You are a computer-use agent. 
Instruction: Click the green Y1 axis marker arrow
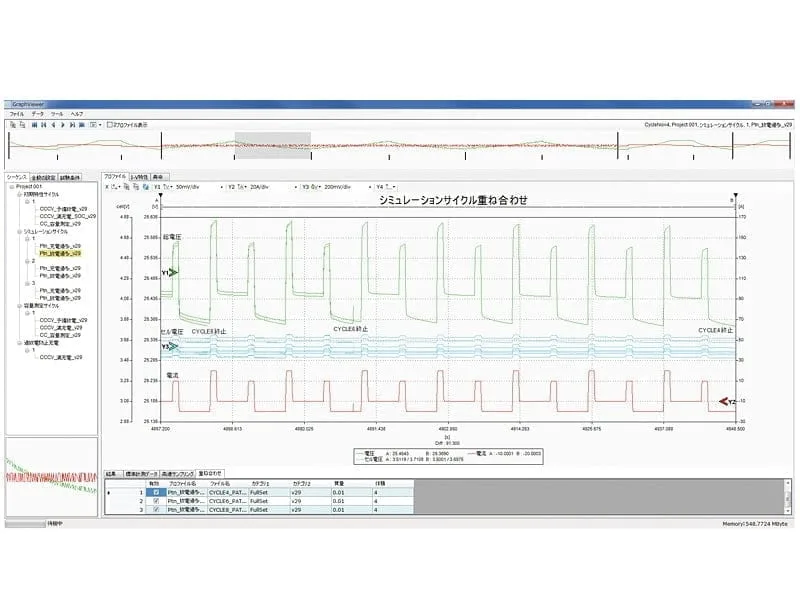pyautogui.click(x=173, y=272)
